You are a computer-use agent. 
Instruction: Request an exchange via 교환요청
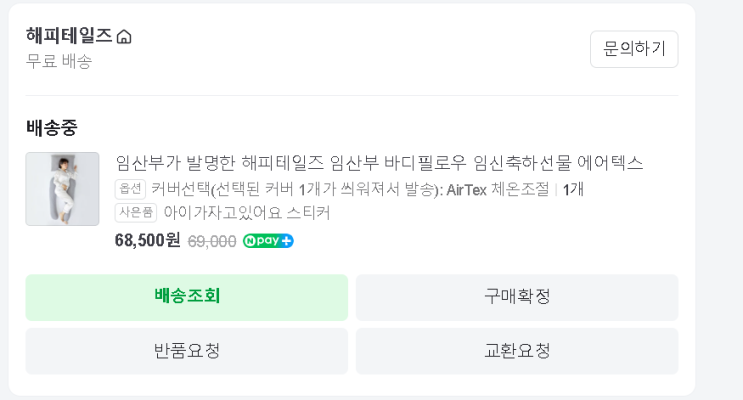[x=517, y=351]
